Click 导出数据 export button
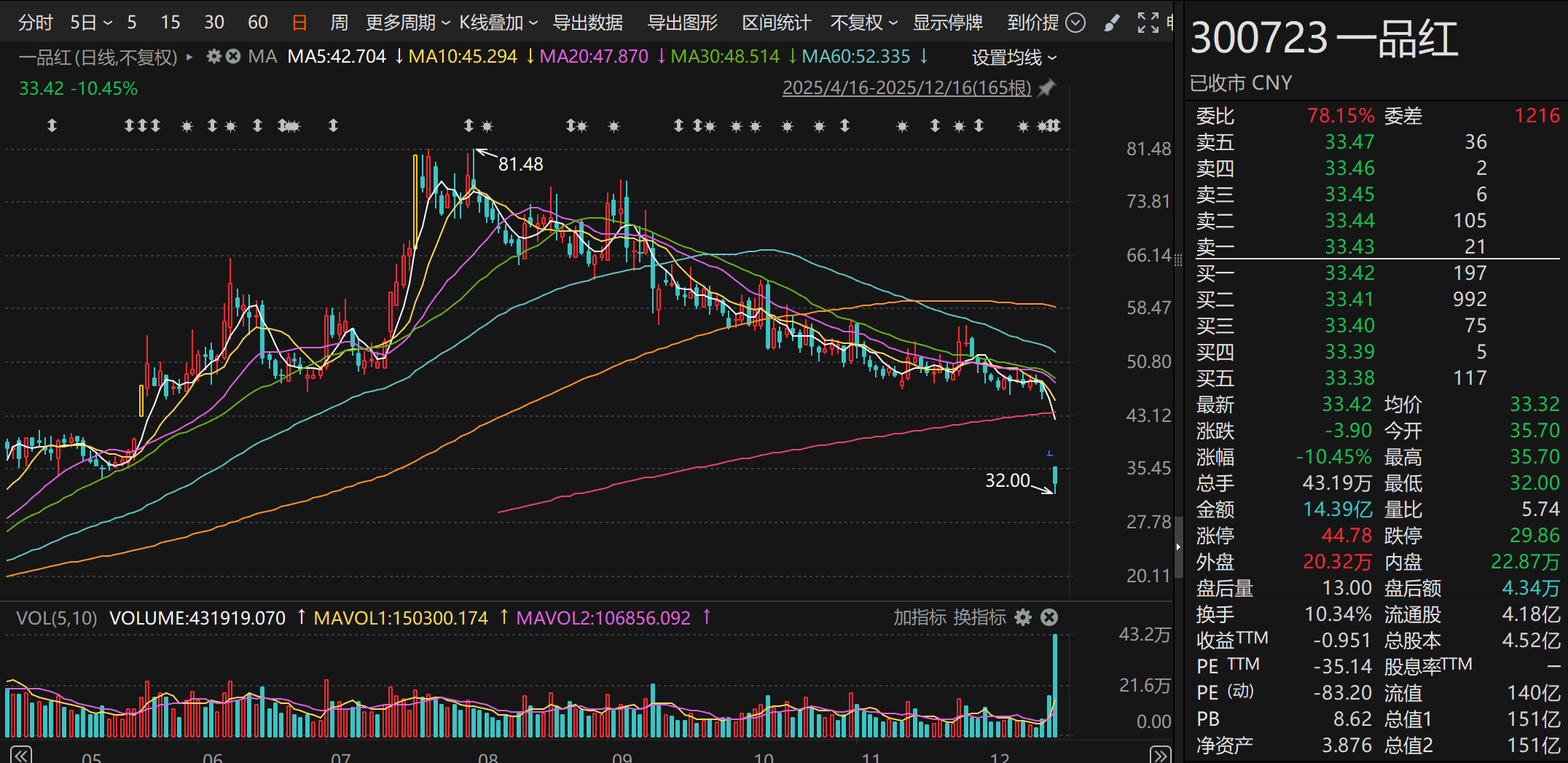Screen dimensions: 1568x763 (x=588, y=23)
